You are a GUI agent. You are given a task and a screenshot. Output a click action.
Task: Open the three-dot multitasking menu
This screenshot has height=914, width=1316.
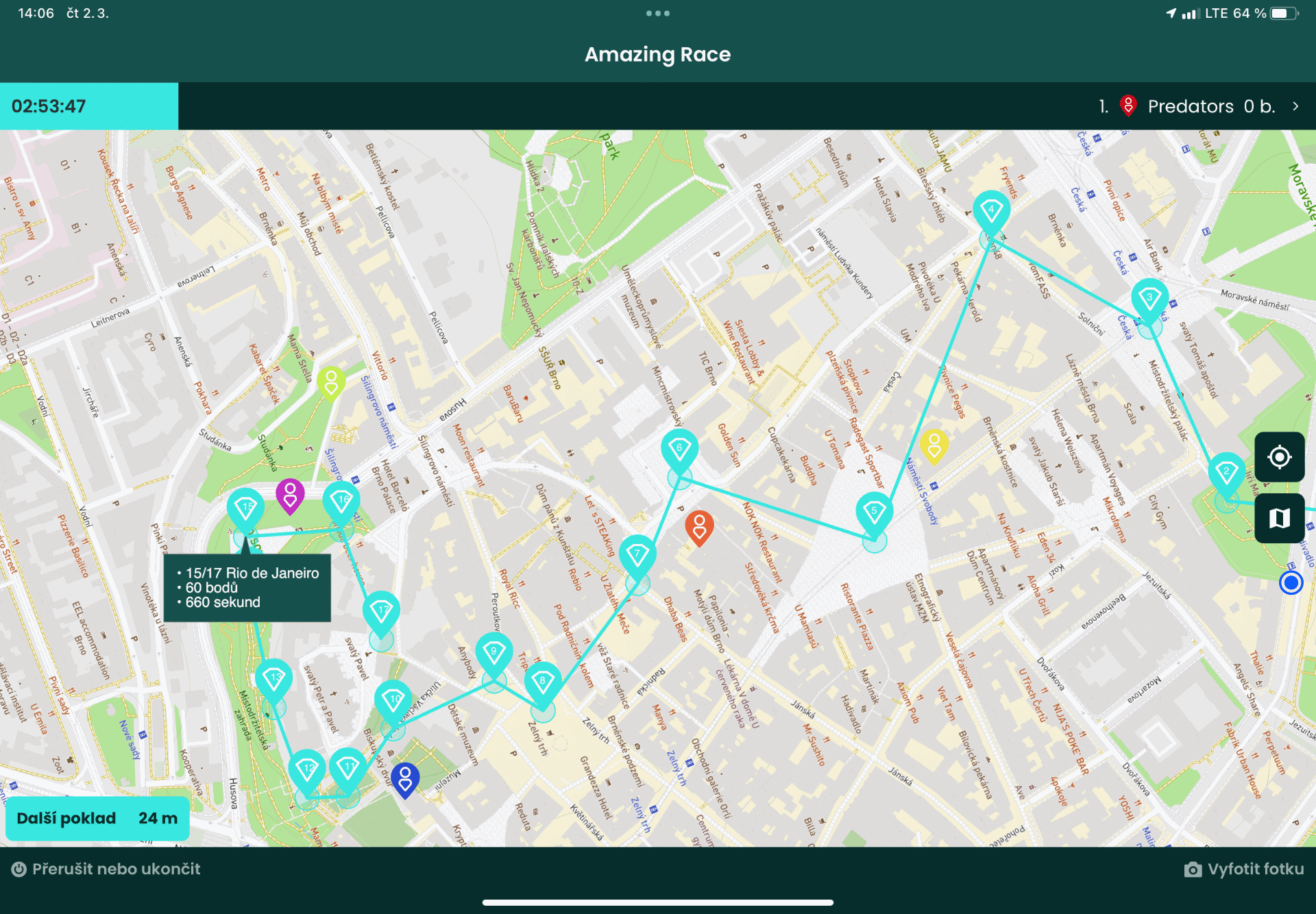coord(658,14)
